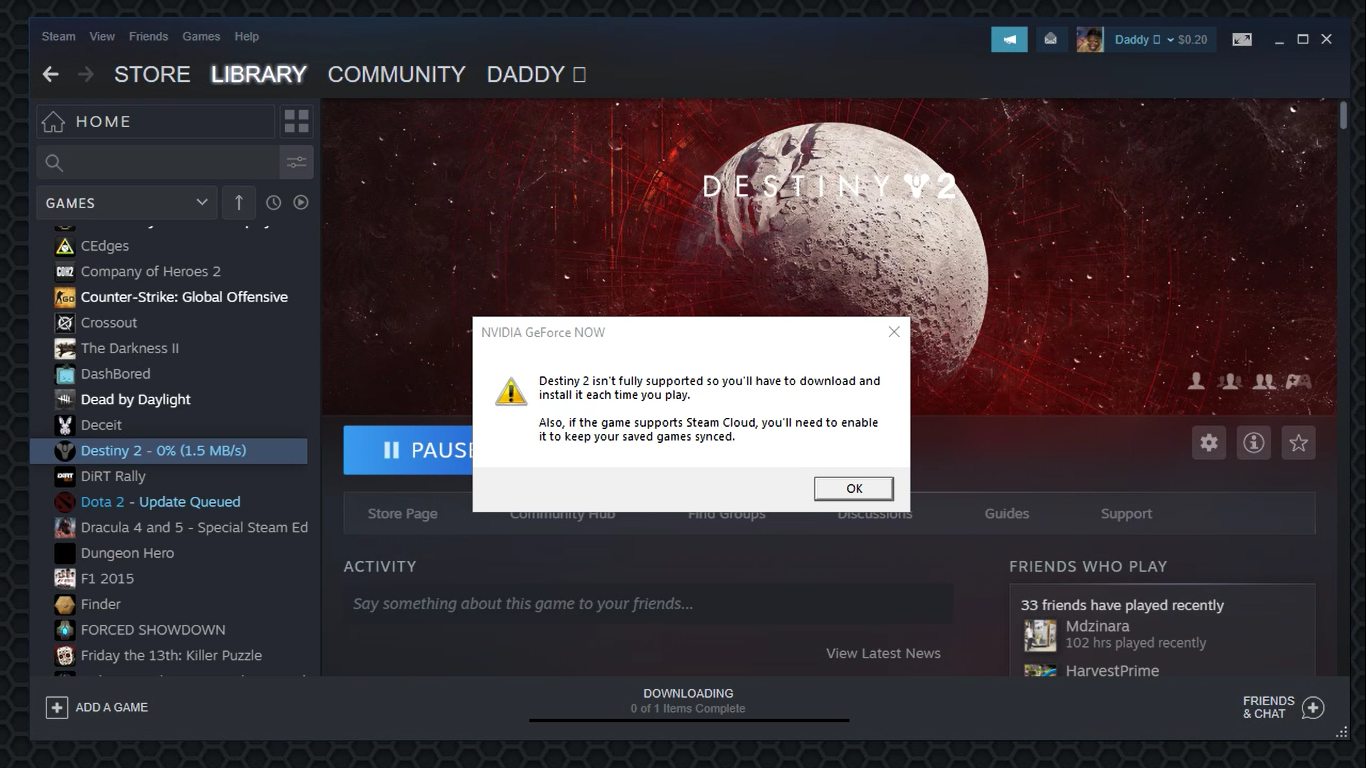
Task: Click the library page vertical scrollbar
Action: (1343, 115)
